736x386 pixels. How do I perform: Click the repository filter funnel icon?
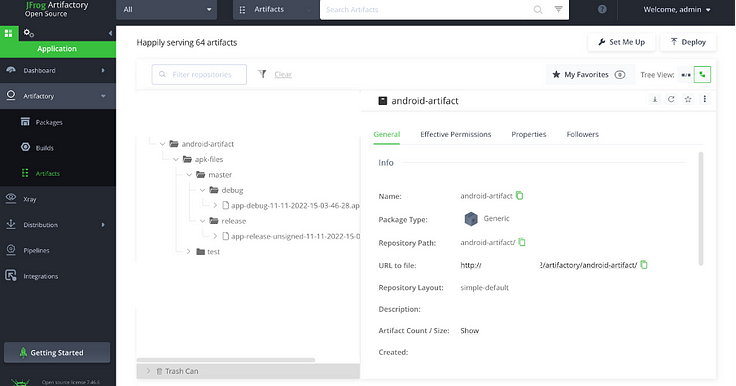pyautogui.click(x=262, y=74)
